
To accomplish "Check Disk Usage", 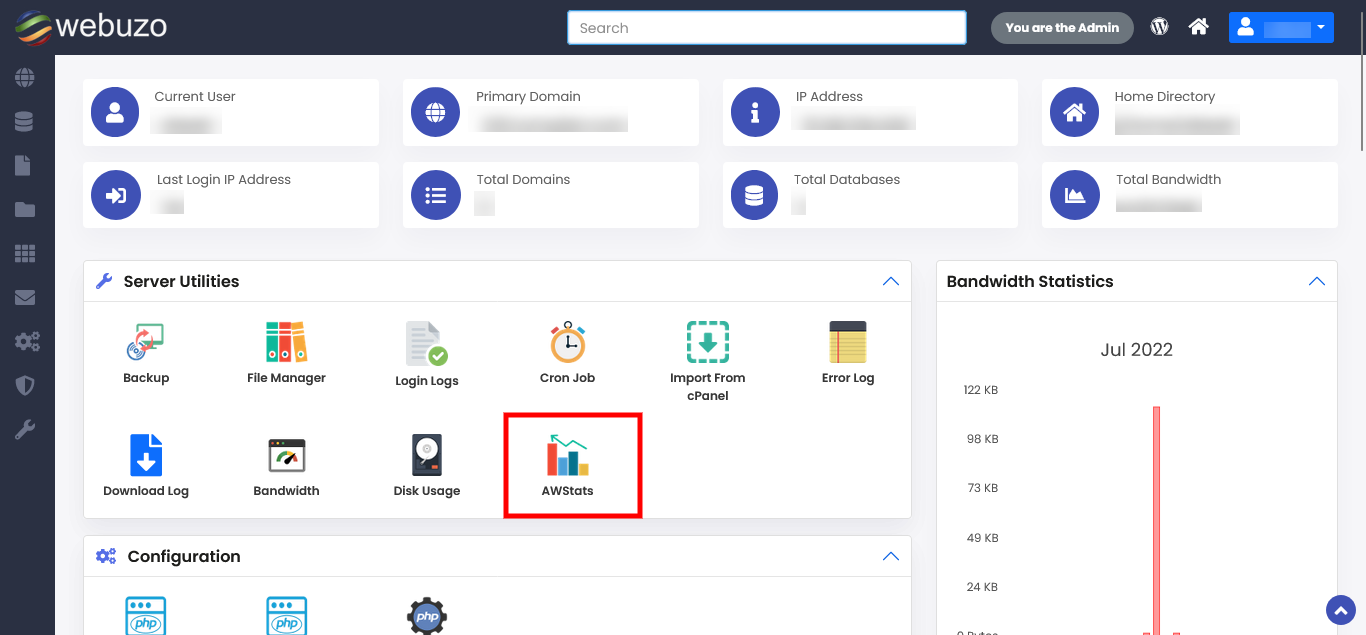I will coord(427,462).
